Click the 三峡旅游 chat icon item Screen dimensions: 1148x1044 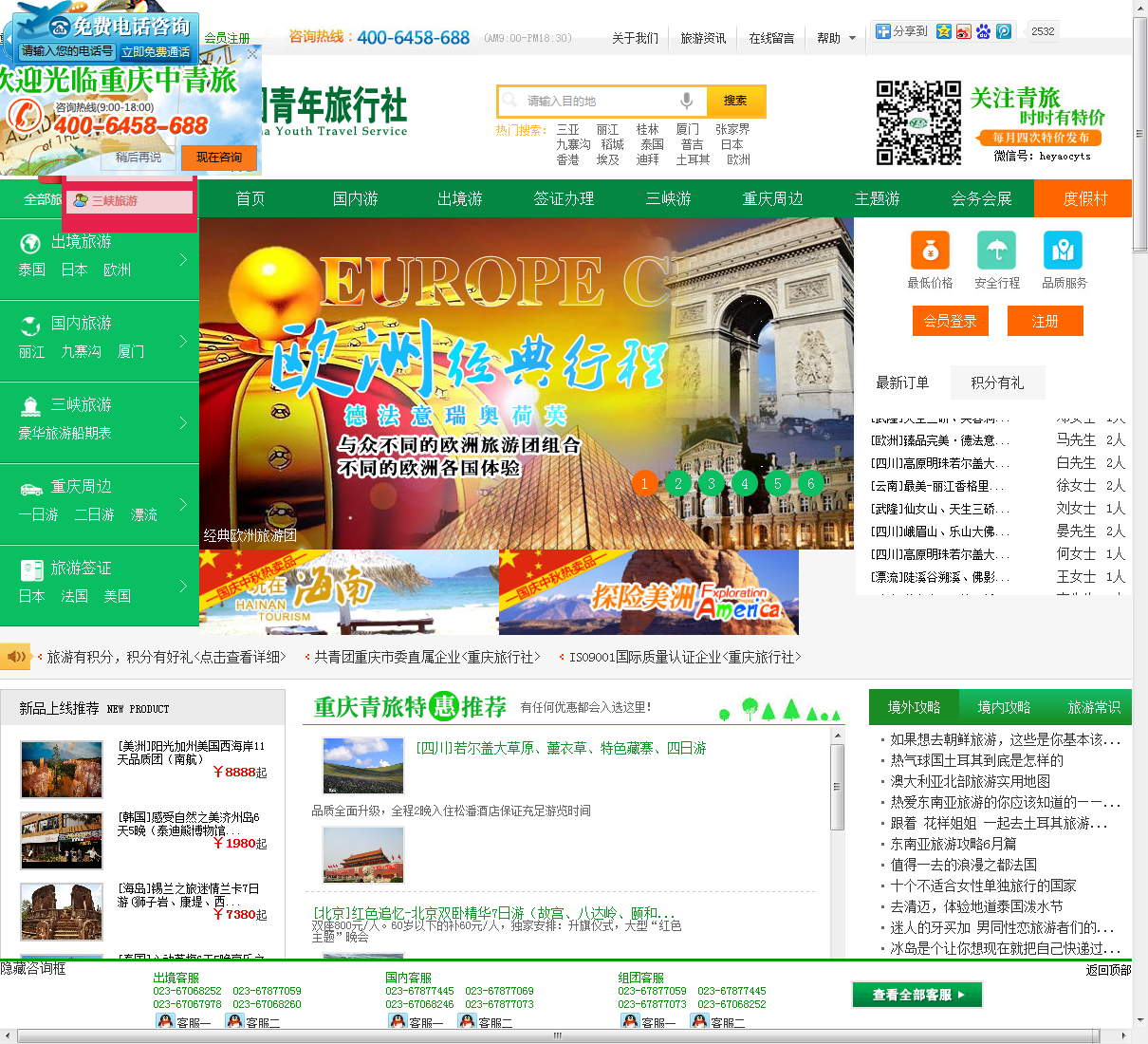click(128, 201)
